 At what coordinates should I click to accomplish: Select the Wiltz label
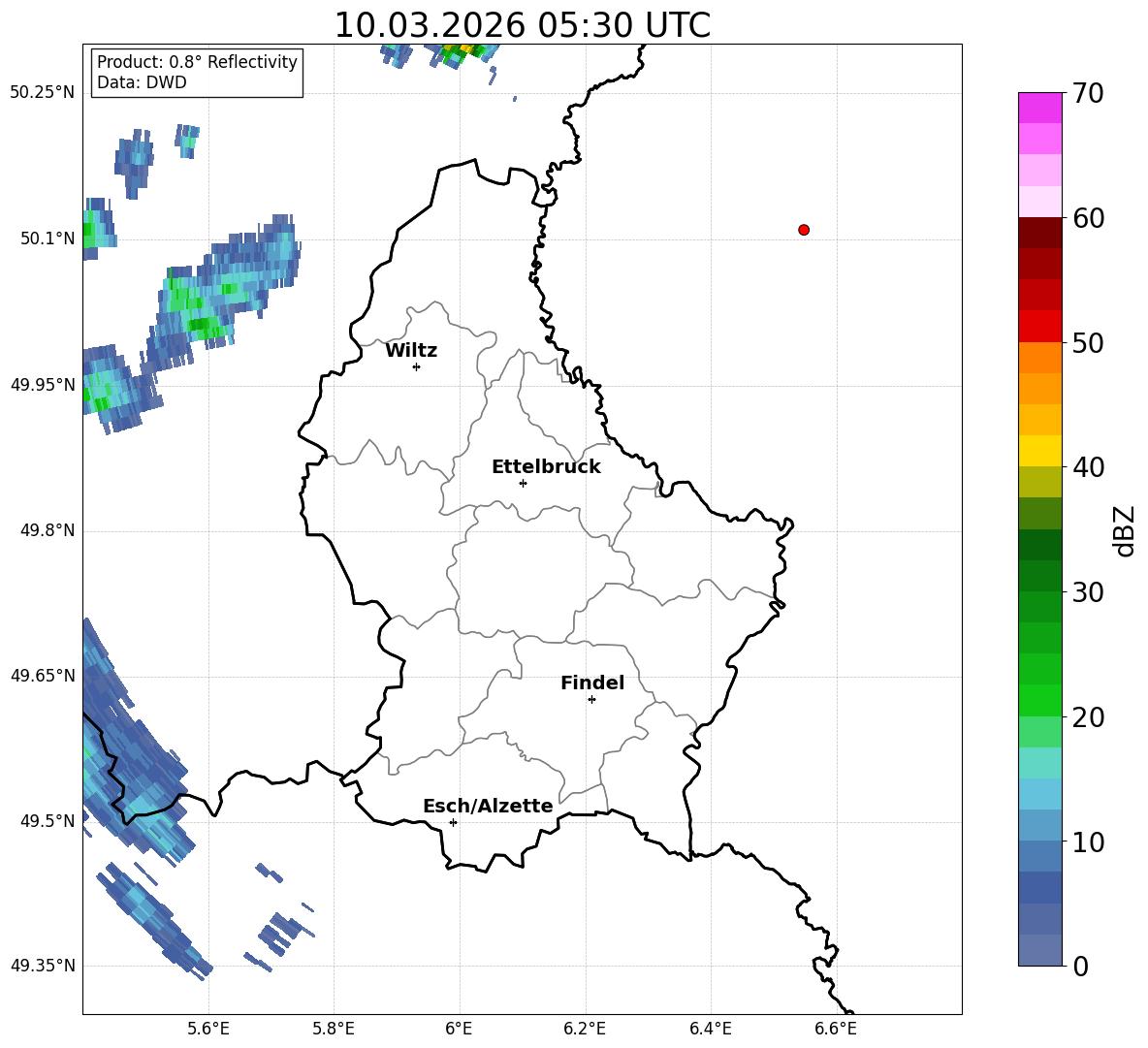click(411, 351)
